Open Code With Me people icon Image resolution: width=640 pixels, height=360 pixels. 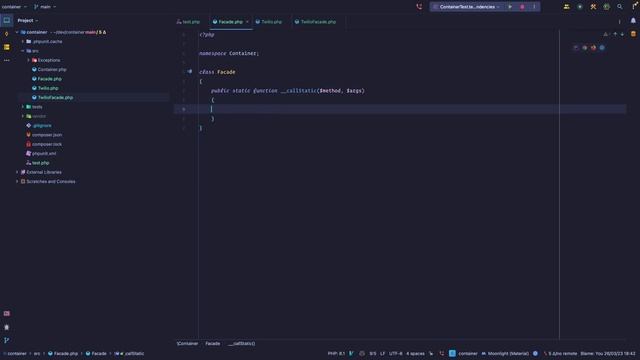567,7
